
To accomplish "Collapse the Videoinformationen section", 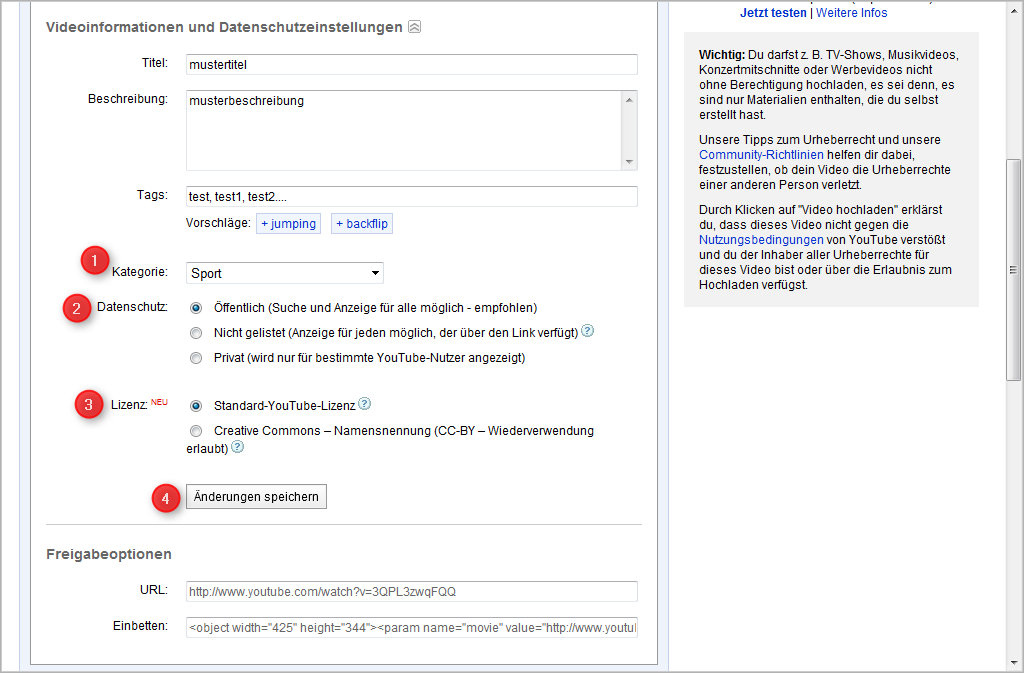I will (x=414, y=28).
